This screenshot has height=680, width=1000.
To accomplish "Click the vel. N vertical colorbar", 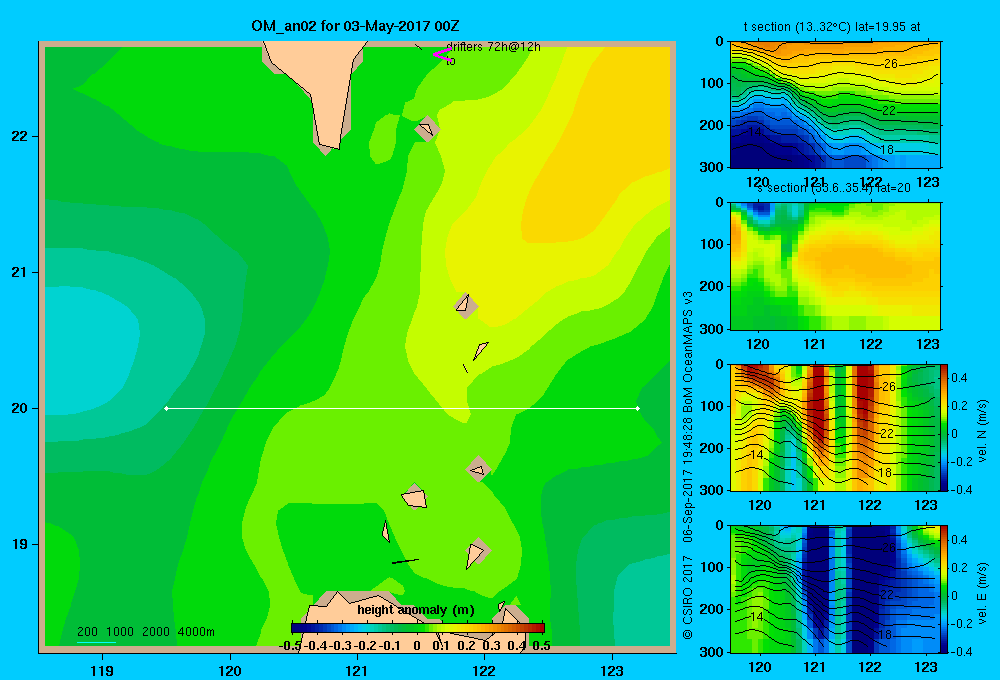I will [x=945, y=427].
